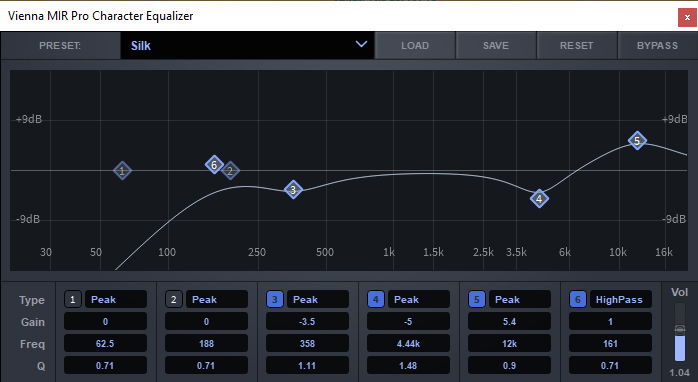The image size is (698, 382).
Task: Open band 1 Peak type selector
Action: coord(116,299)
